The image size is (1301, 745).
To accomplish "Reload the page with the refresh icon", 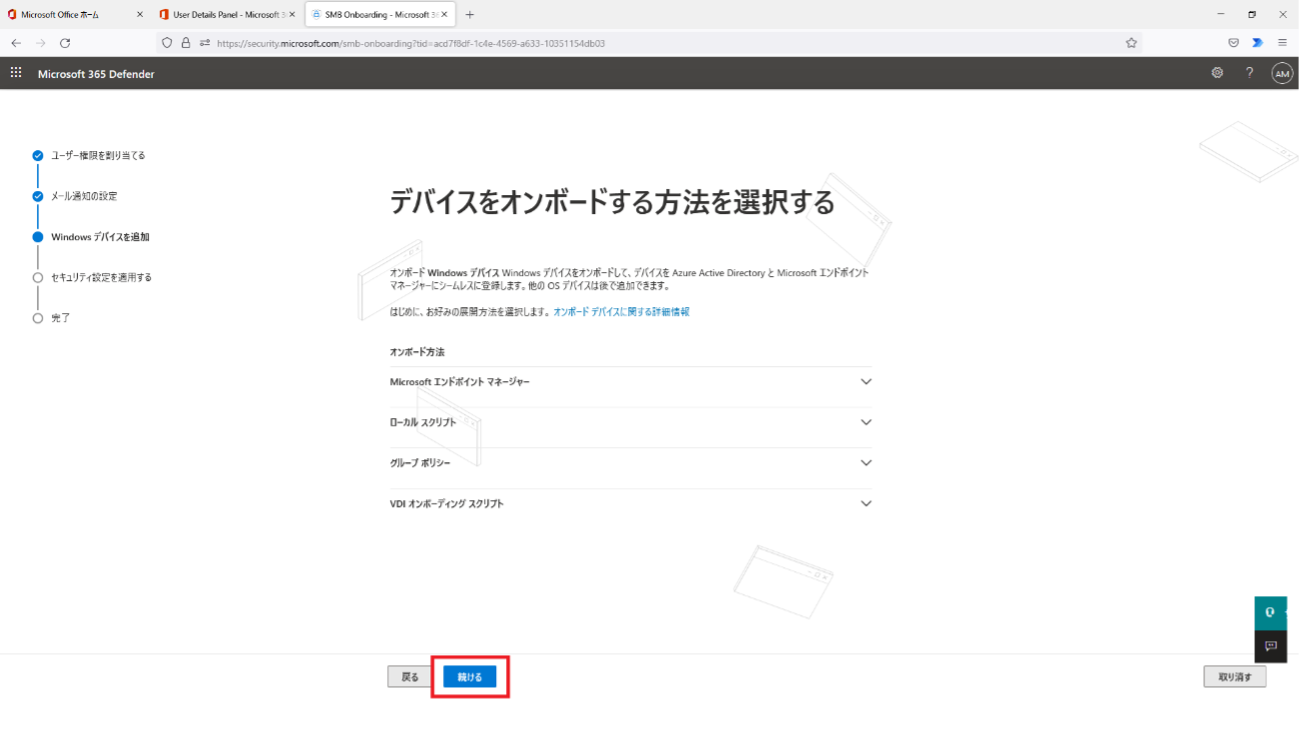I will [x=65, y=43].
